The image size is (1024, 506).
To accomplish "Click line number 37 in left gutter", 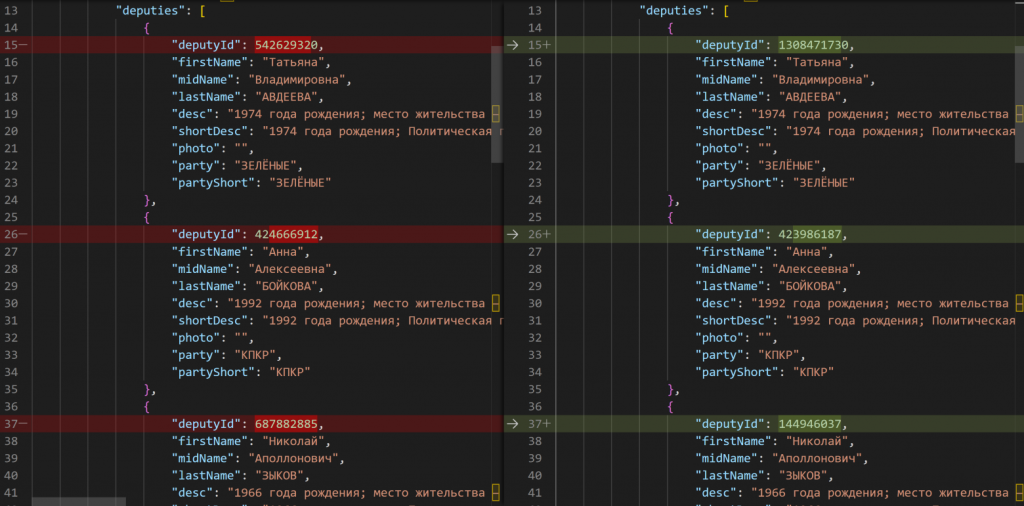I will (x=10, y=424).
